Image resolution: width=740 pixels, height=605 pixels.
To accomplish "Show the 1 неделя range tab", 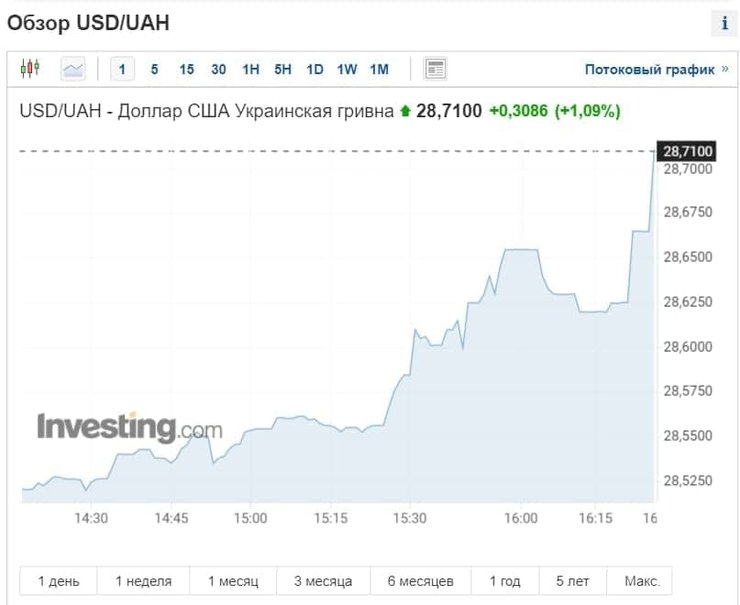I will [143, 581].
